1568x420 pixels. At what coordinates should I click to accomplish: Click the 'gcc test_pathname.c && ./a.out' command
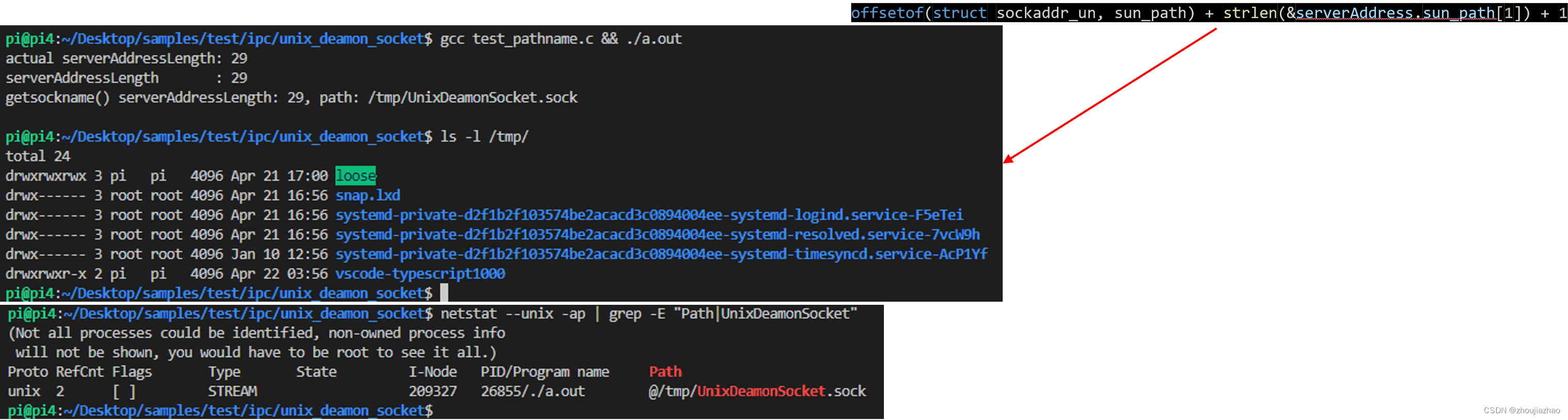click(561, 38)
